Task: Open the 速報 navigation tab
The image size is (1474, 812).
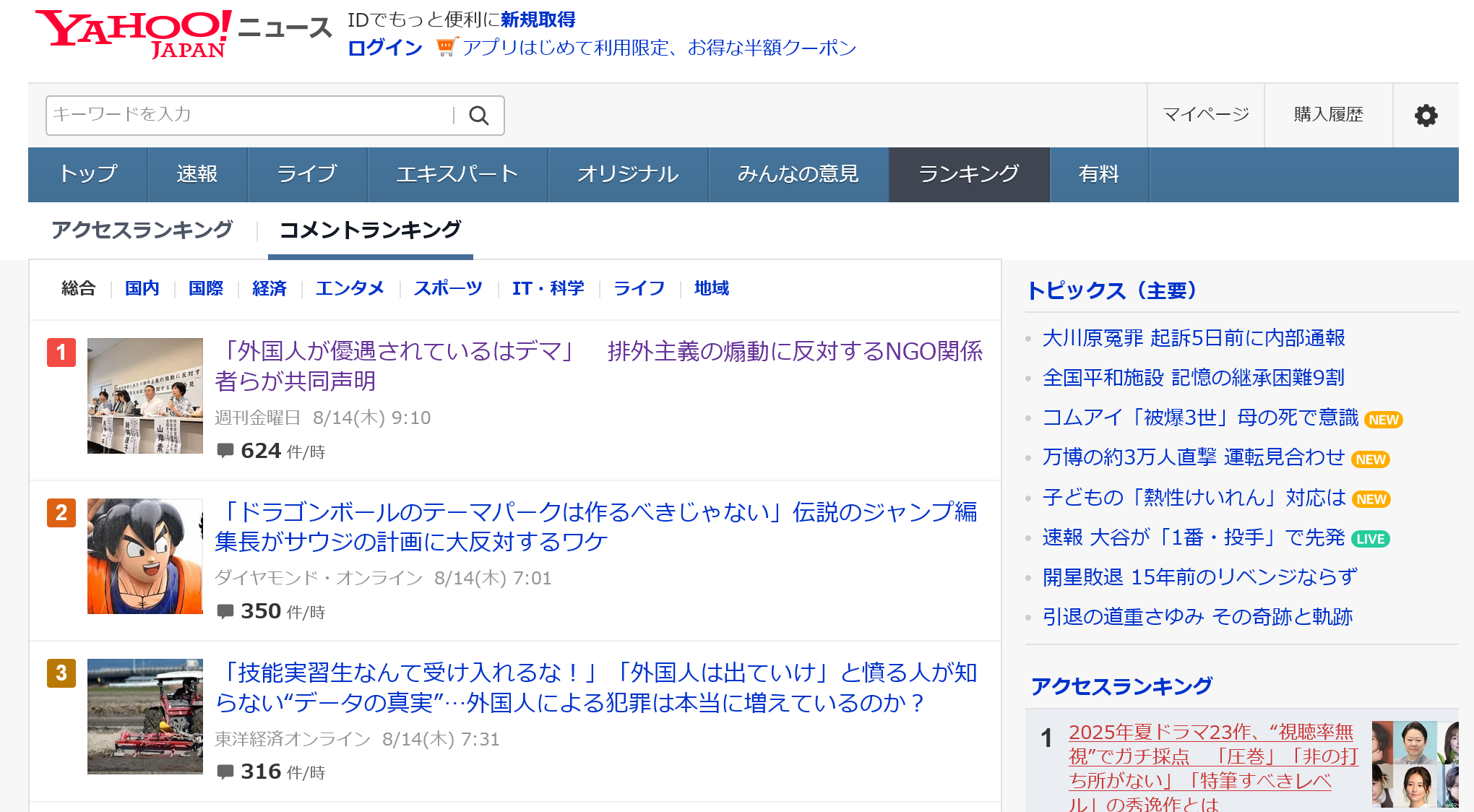Action: click(x=197, y=175)
